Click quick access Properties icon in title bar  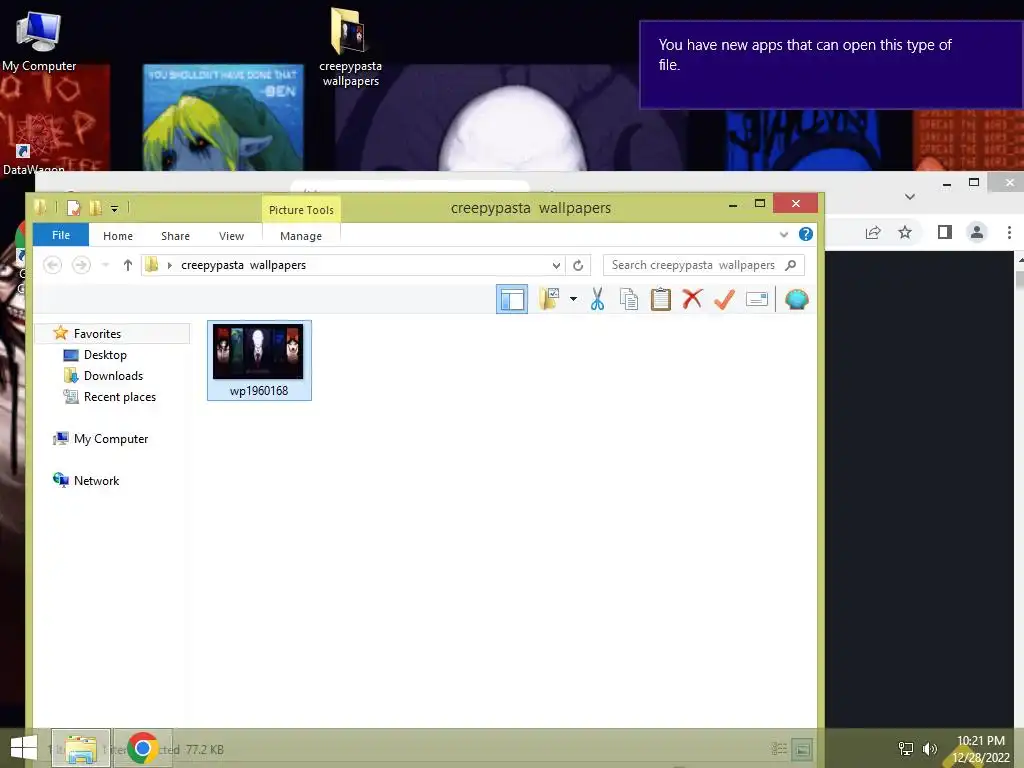[74, 208]
